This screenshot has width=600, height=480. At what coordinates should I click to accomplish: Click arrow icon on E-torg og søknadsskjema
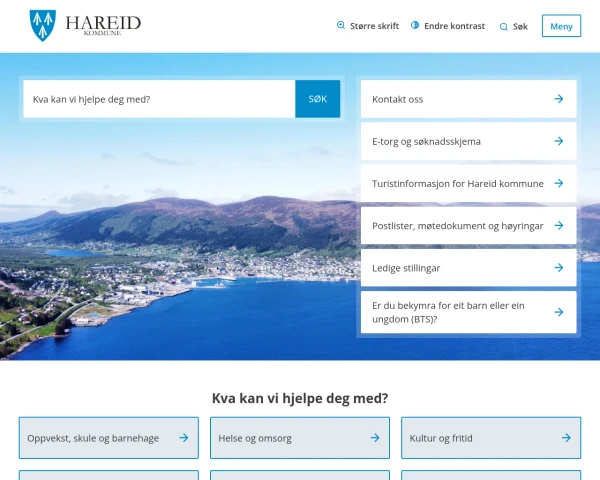tap(559, 141)
